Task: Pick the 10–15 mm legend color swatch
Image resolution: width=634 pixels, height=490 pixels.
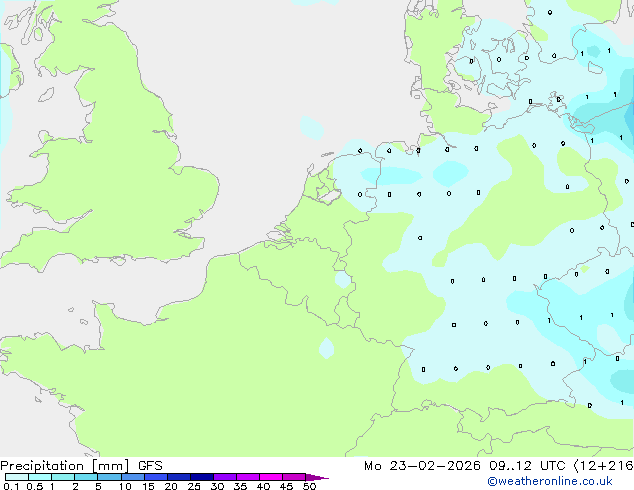Action: (133, 477)
